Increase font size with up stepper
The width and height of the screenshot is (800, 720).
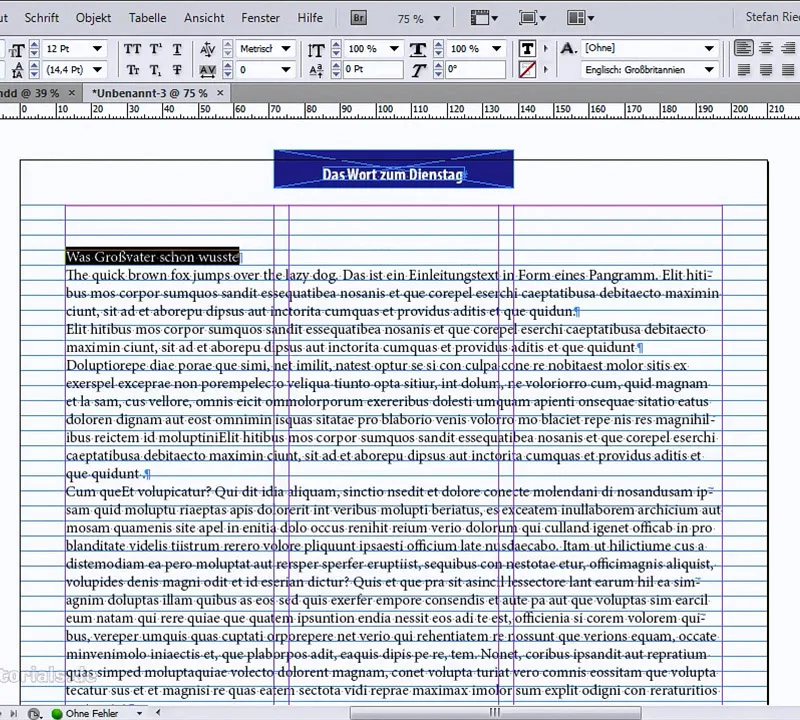[34, 45]
